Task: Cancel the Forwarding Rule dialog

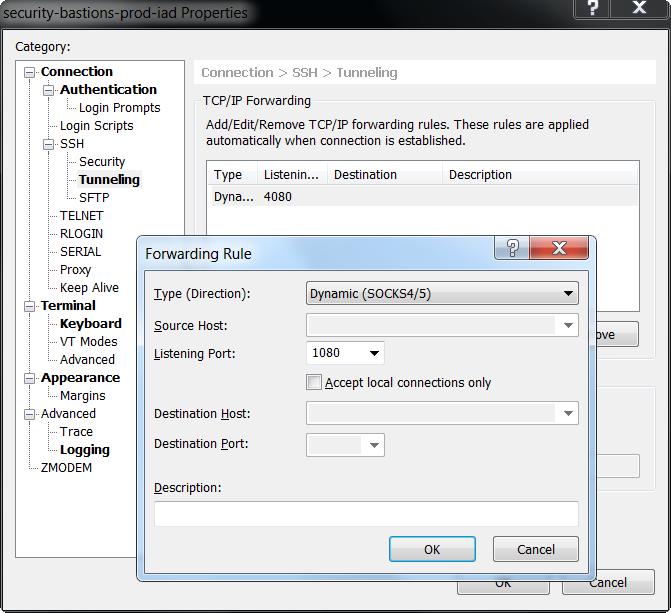Action: click(536, 549)
